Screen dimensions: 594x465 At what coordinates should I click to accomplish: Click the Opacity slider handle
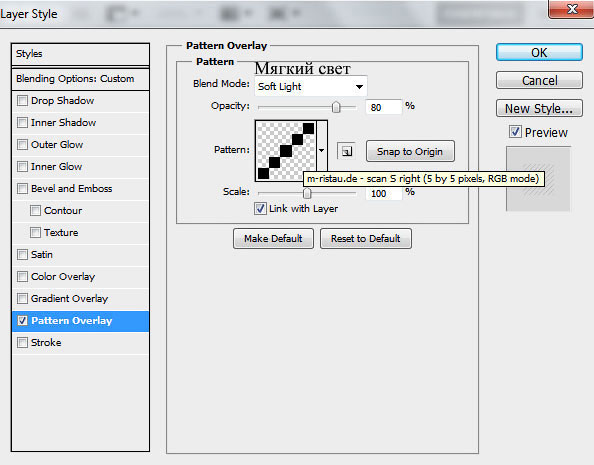click(x=336, y=108)
